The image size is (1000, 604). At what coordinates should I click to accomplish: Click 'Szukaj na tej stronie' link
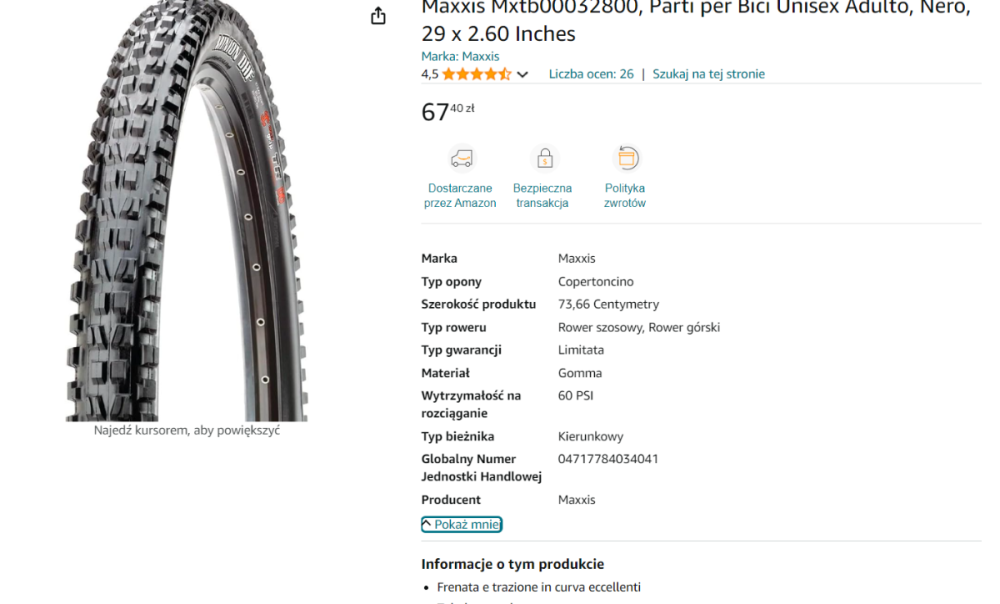click(x=709, y=74)
